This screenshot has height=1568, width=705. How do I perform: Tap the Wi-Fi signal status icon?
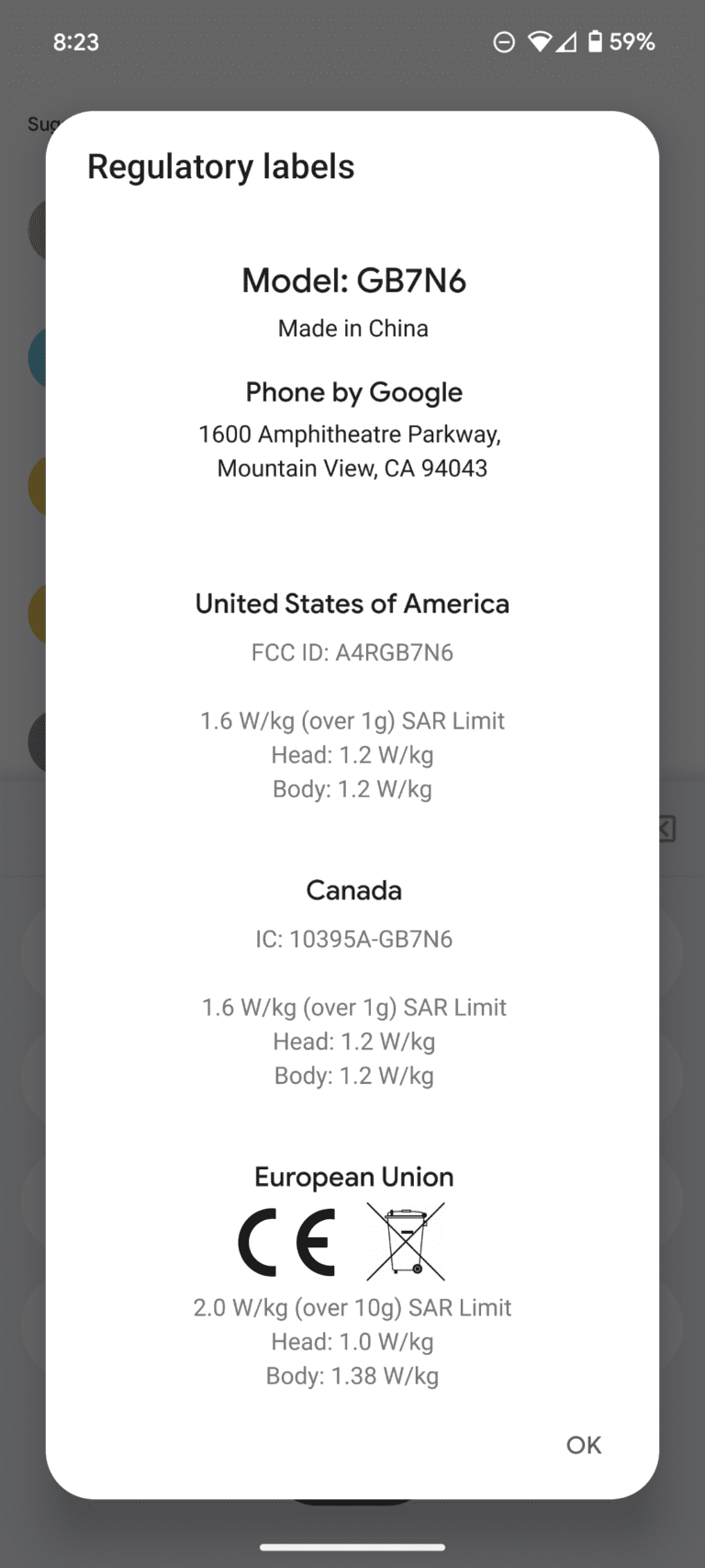coord(540,41)
